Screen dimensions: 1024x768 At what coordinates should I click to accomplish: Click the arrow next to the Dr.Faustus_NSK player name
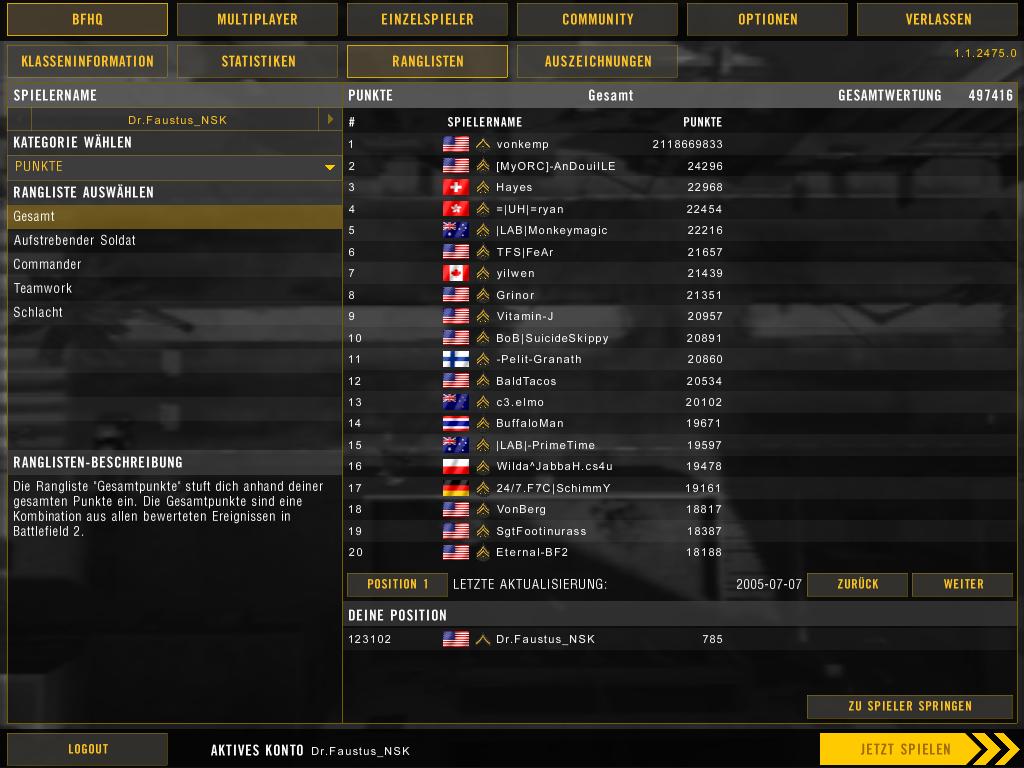330,120
